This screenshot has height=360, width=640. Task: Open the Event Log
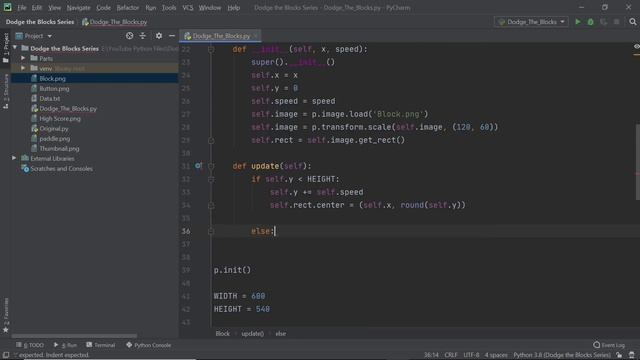[609, 345]
